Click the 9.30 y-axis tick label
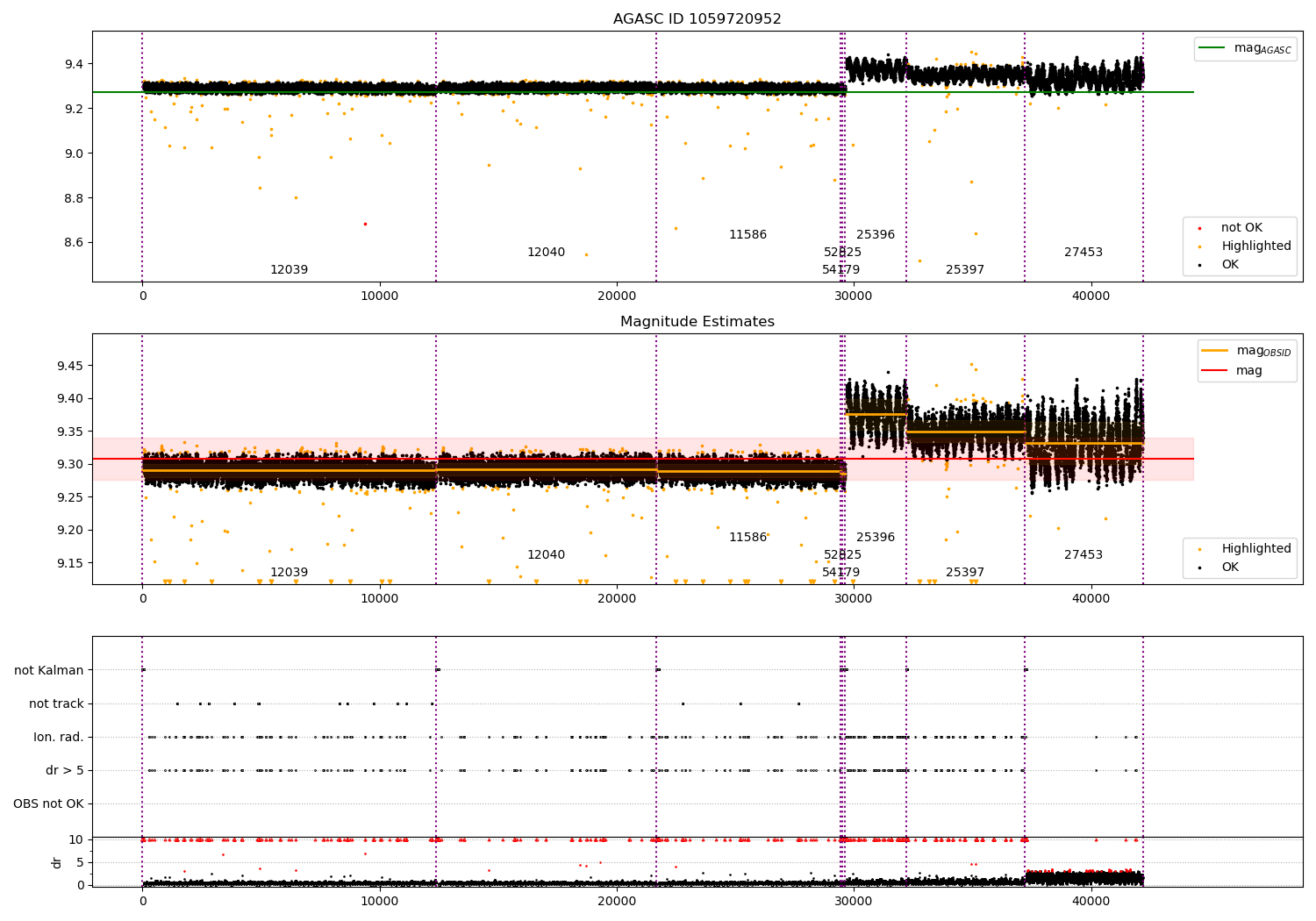This screenshot has height=921, width=1316. point(70,464)
